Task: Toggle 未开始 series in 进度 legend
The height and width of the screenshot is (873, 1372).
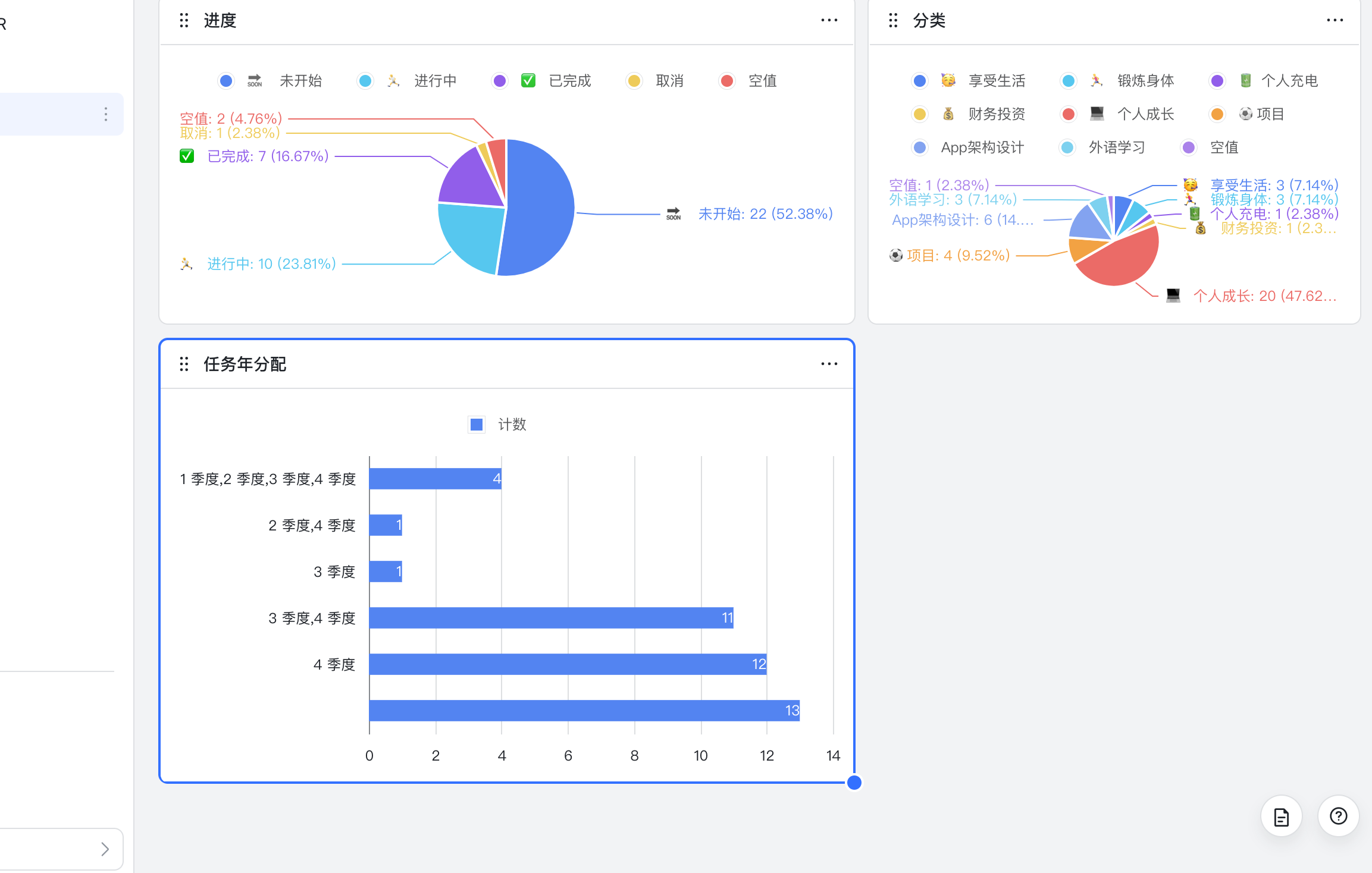Action: coord(300,81)
